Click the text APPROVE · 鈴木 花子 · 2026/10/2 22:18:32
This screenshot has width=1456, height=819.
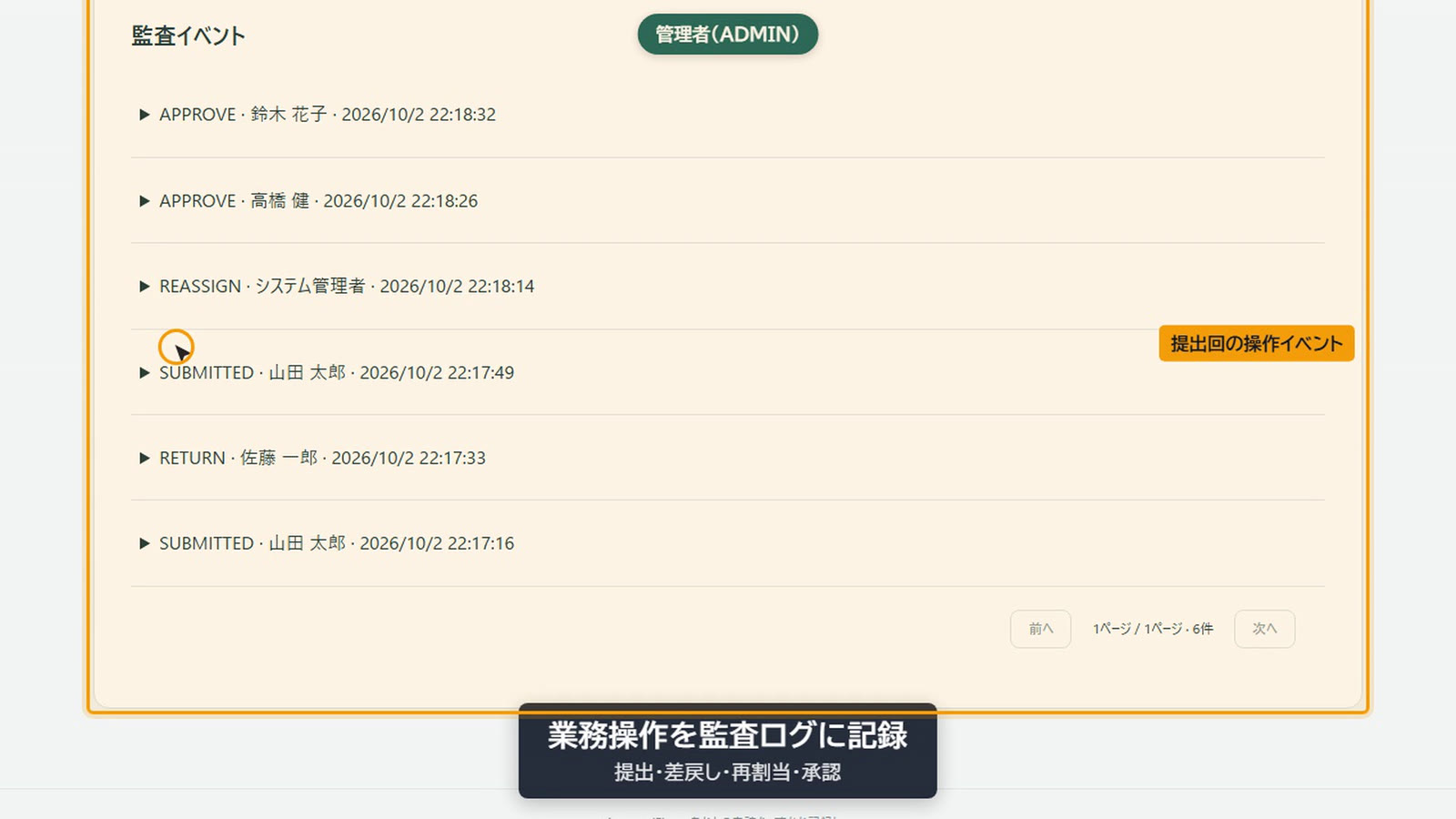pos(328,115)
